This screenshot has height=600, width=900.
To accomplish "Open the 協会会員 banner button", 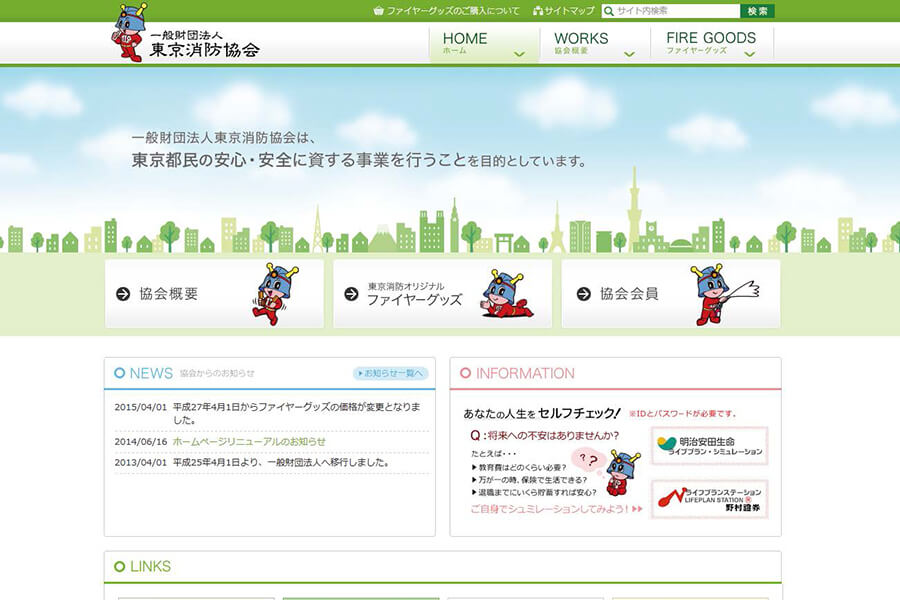I will click(671, 294).
